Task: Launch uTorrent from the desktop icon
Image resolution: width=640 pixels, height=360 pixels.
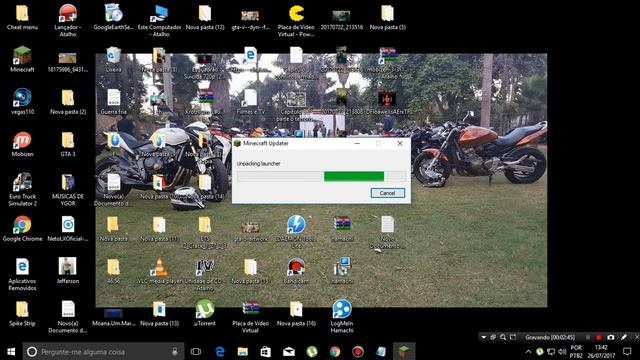Action: coord(205,313)
